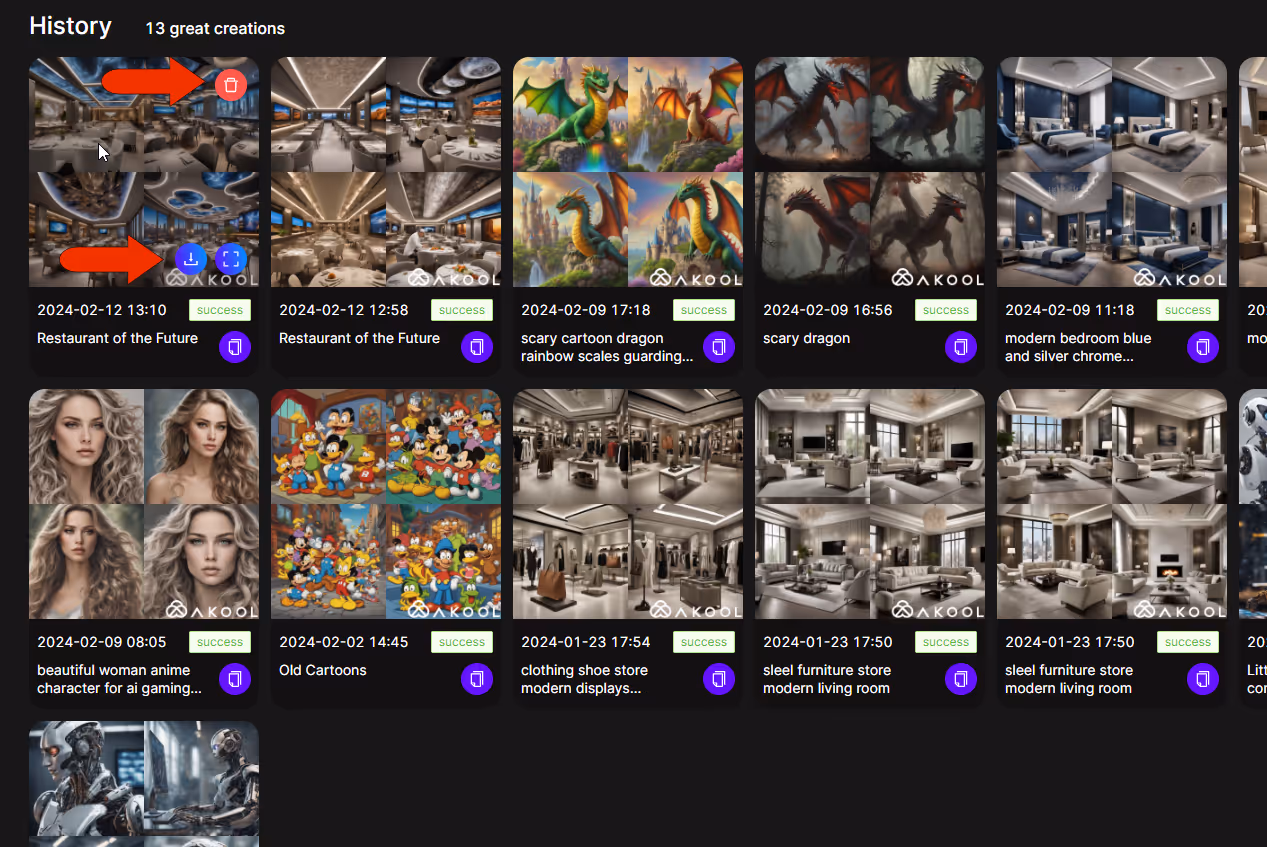Click title 'beautiful woman anime character for ai gaming...'
This screenshot has height=847, width=1267.
pos(120,679)
